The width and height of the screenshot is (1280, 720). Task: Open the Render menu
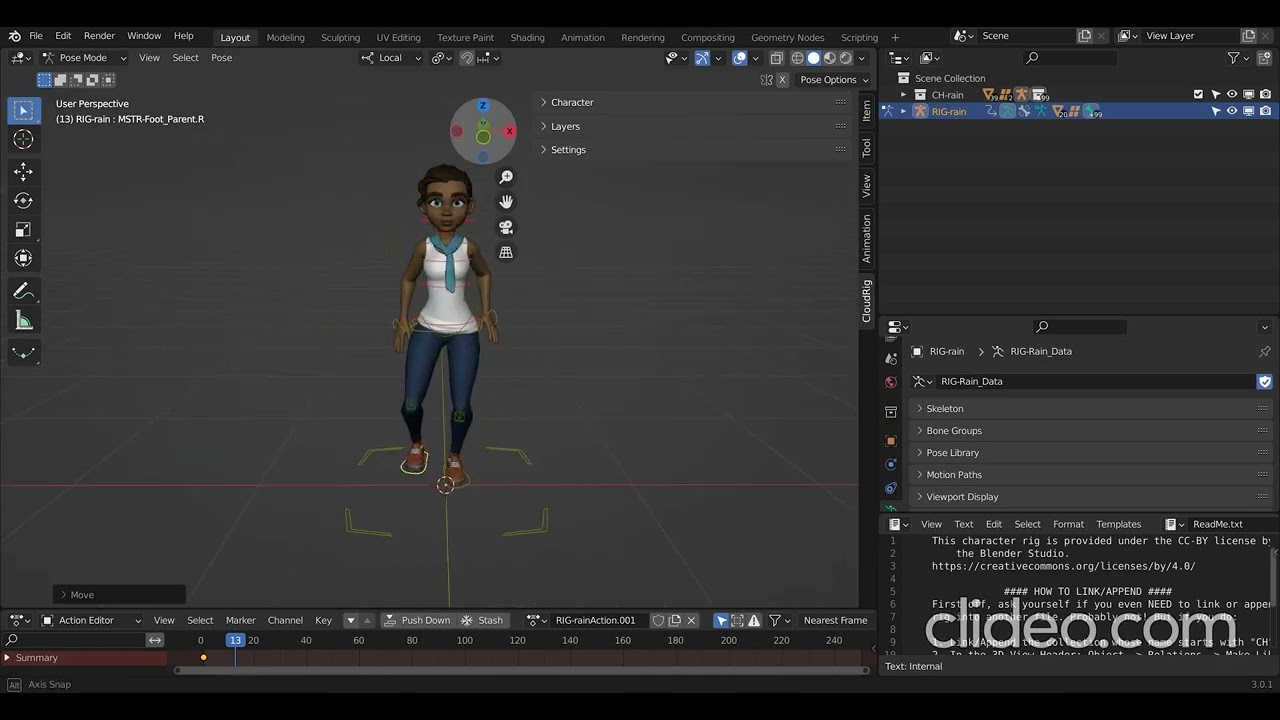coord(99,36)
